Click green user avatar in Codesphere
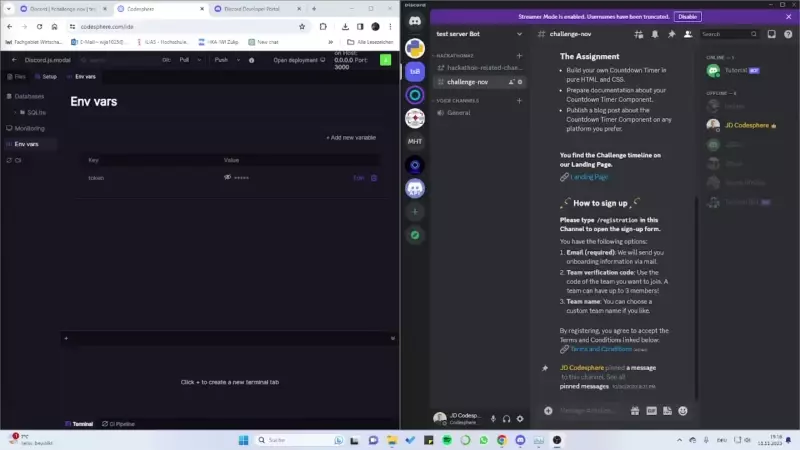The height and width of the screenshot is (450, 800). coord(386,60)
